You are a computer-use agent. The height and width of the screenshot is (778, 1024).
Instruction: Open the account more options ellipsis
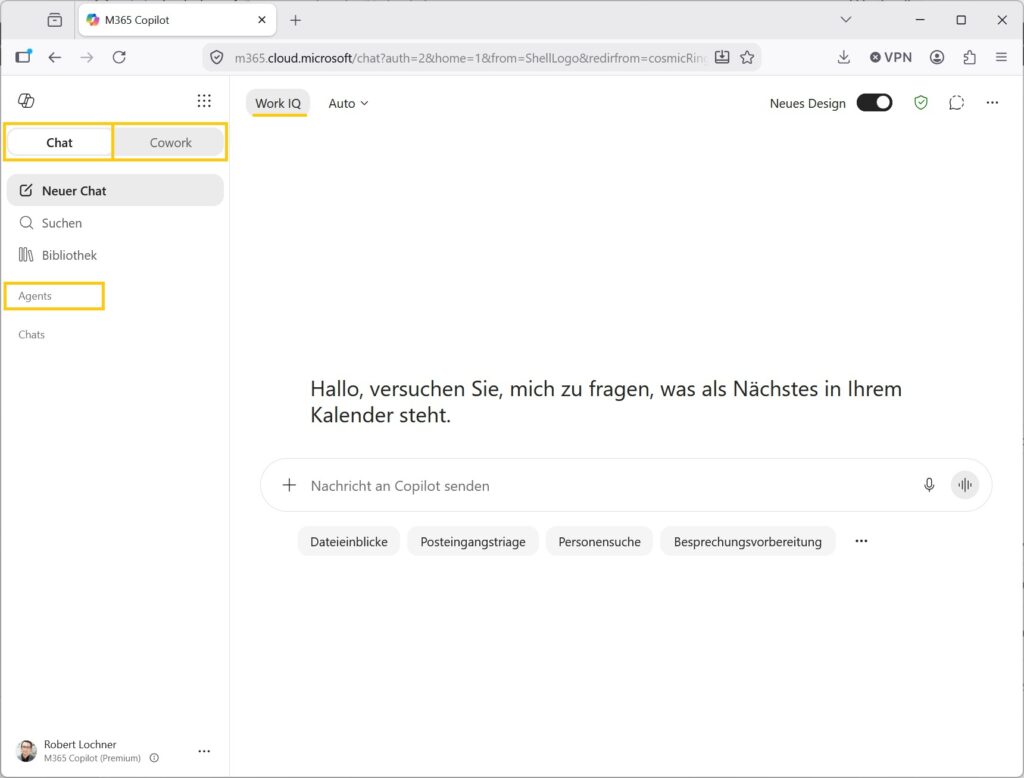[204, 751]
